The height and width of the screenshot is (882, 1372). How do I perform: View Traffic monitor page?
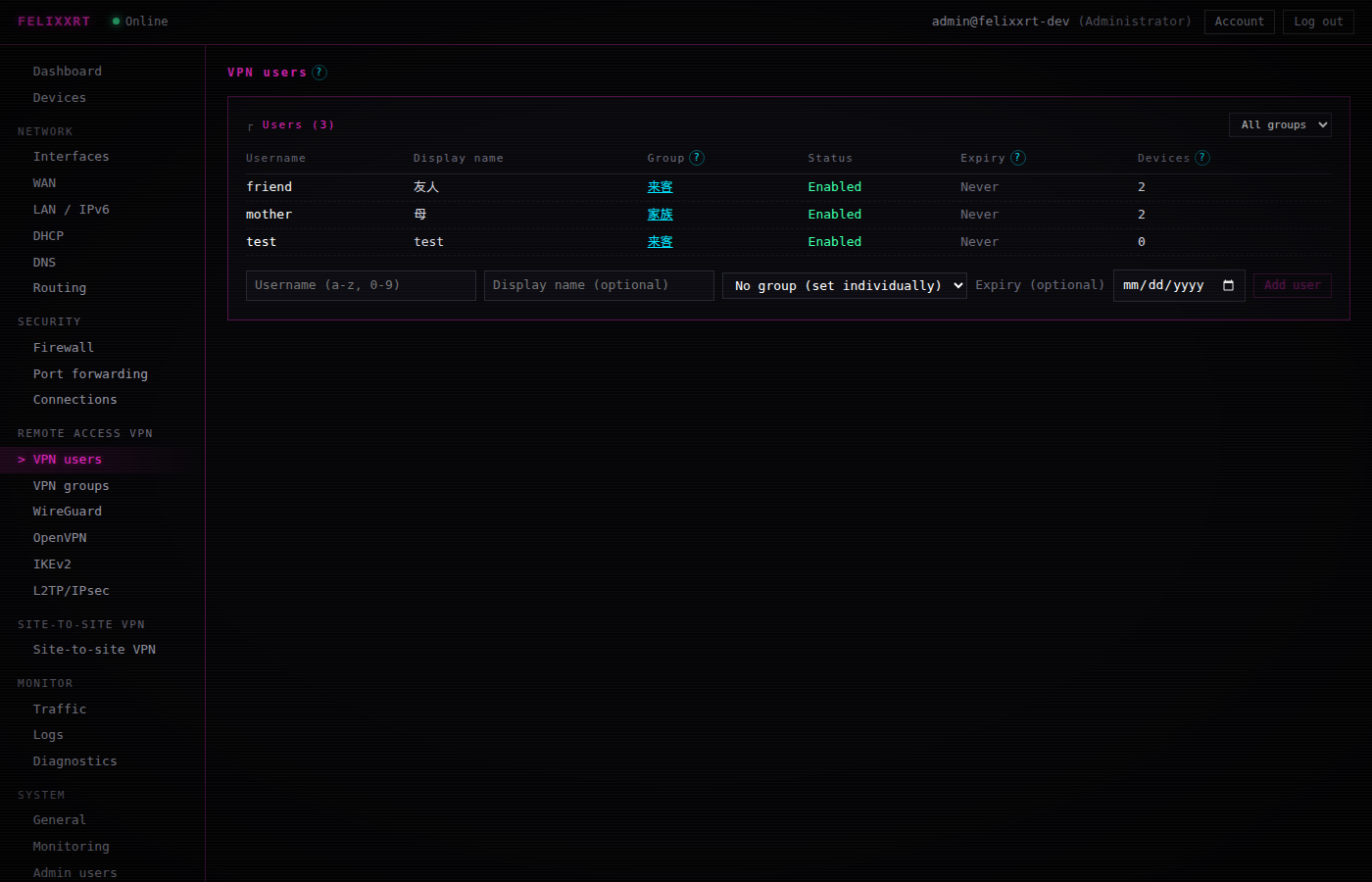tap(60, 710)
